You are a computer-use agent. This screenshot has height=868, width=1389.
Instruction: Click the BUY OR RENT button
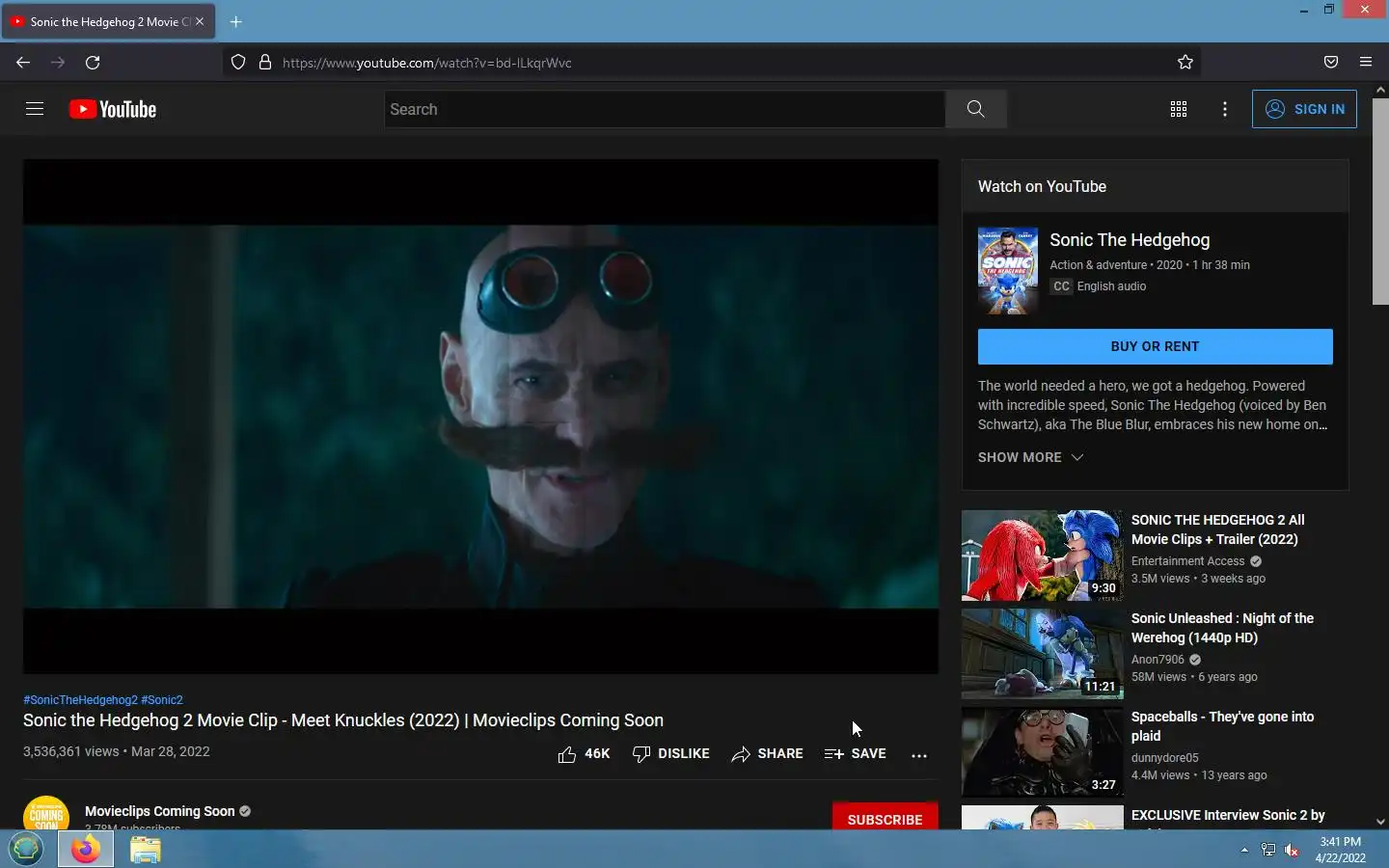(1155, 346)
